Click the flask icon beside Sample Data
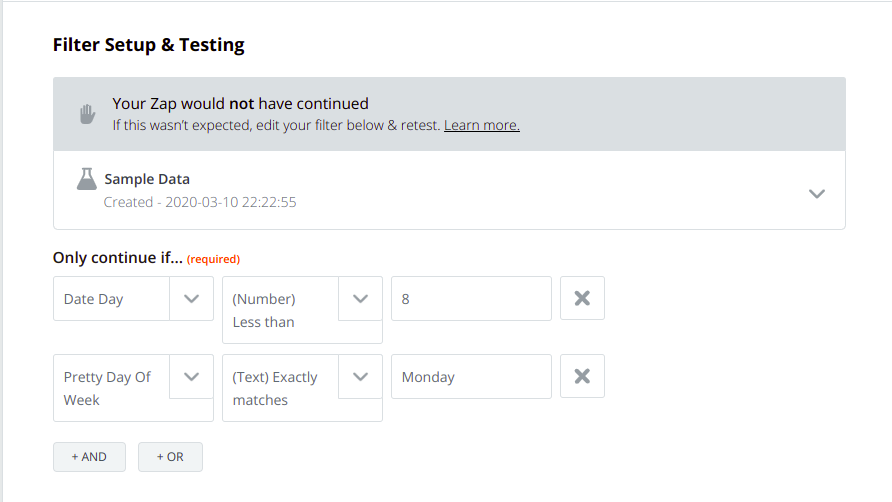This screenshot has width=892, height=502. click(x=86, y=179)
